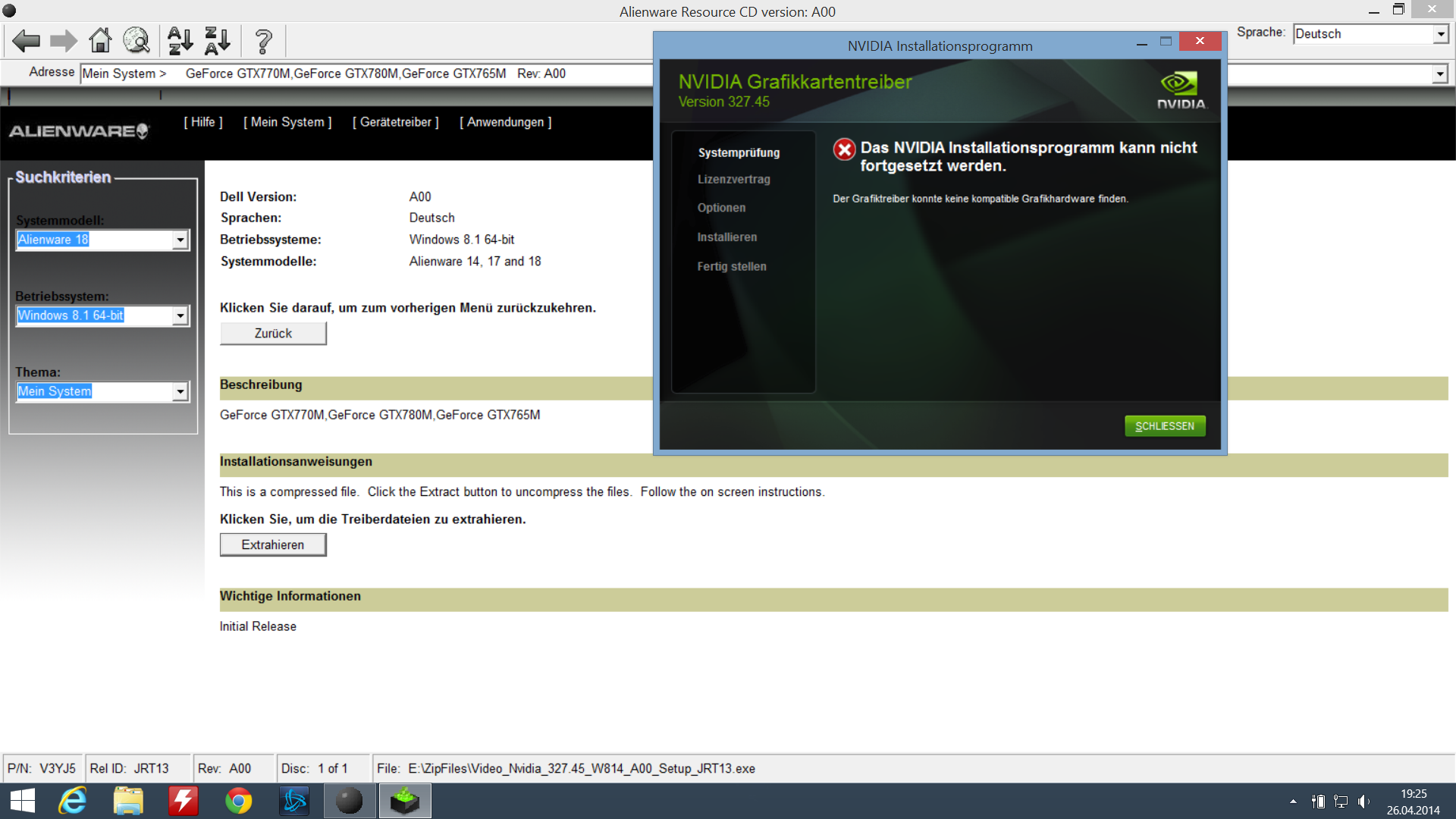Click the NVIDIA logo in the installer
Image resolution: width=1456 pixels, height=819 pixels.
tap(1181, 90)
